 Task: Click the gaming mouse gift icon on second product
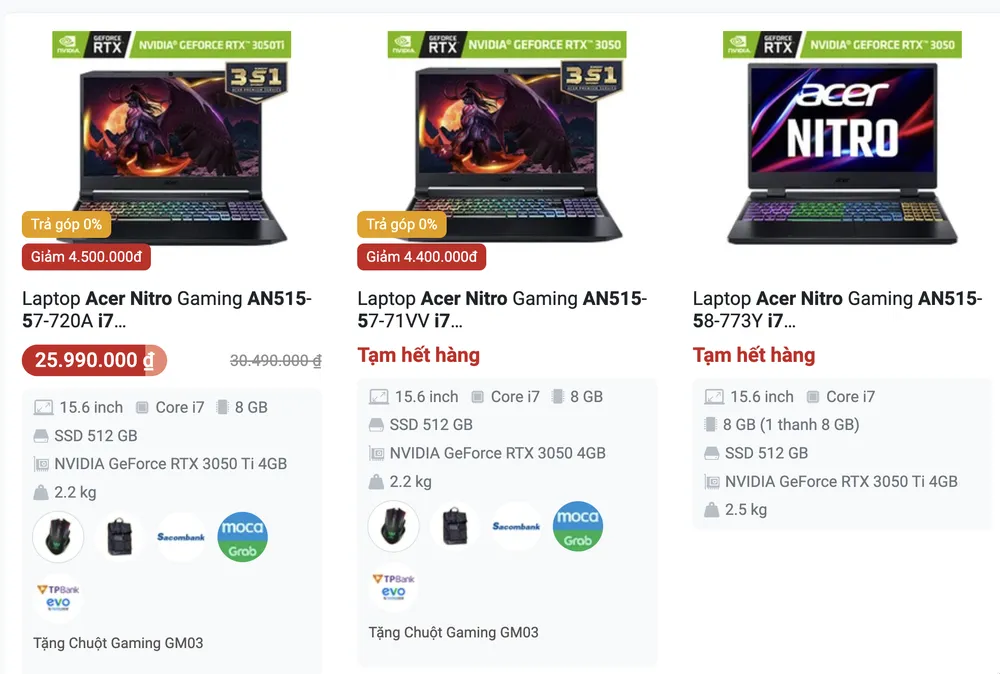click(x=393, y=526)
